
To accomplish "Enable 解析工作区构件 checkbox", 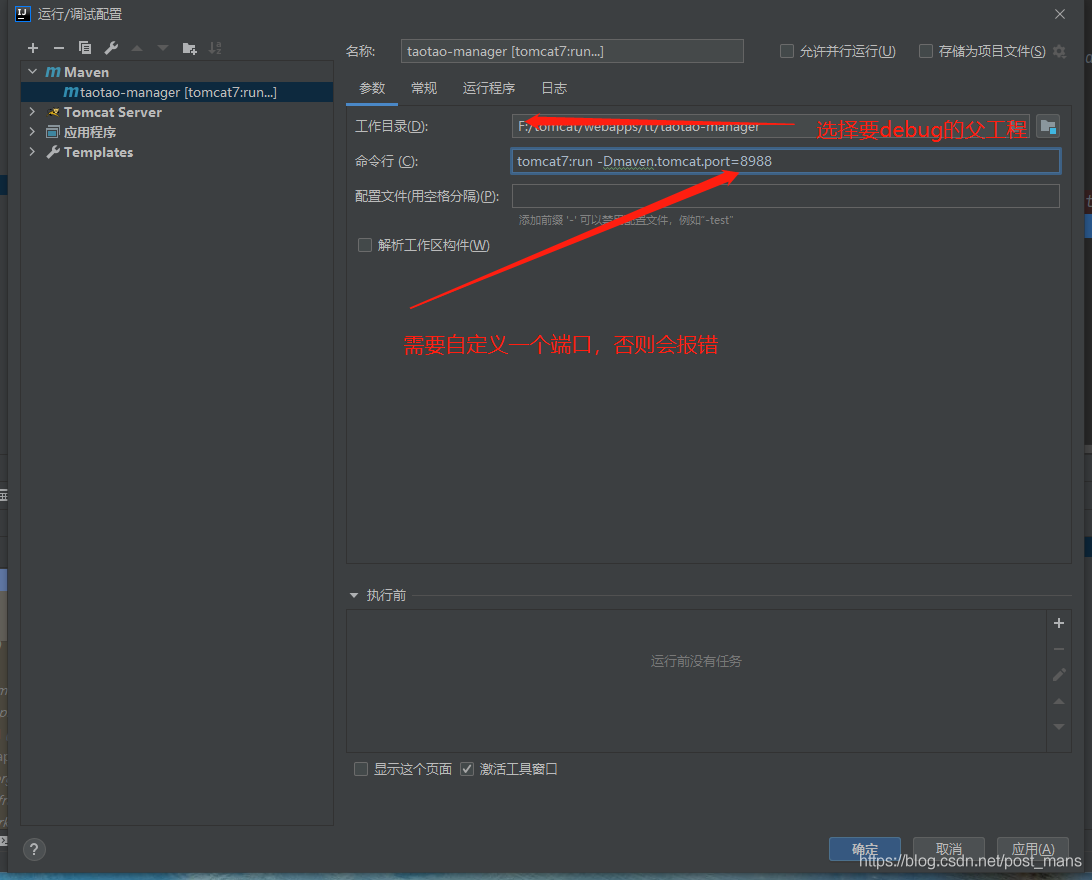I will pyautogui.click(x=365, y=244).
